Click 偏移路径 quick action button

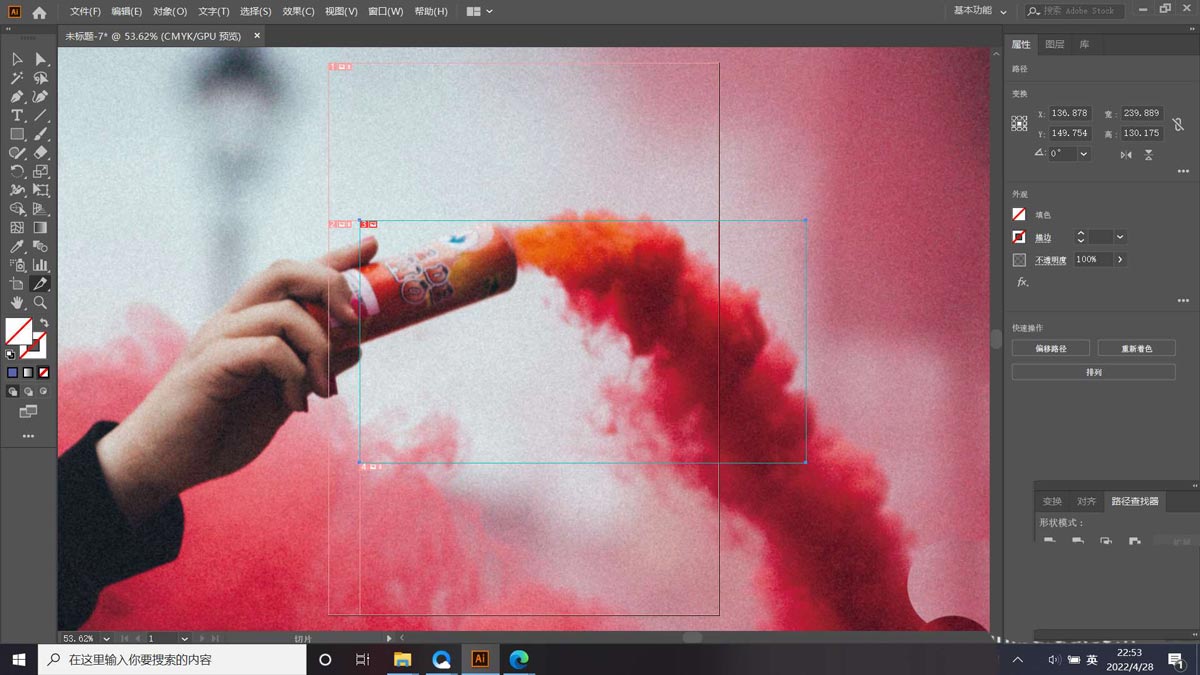1051,348
